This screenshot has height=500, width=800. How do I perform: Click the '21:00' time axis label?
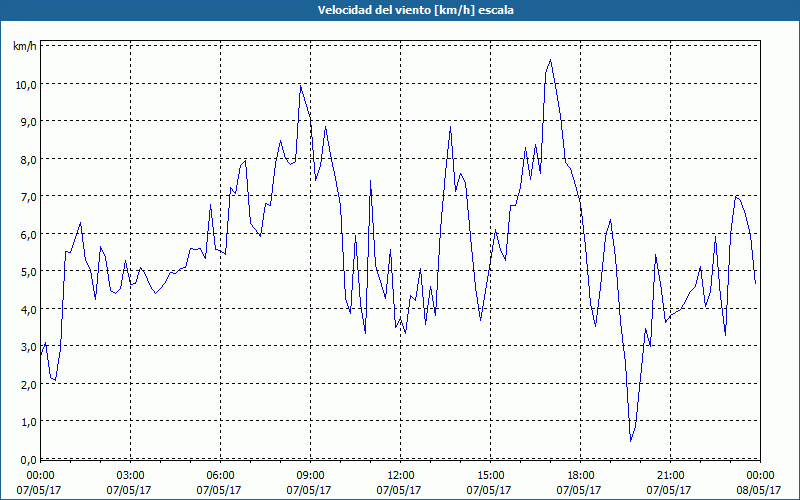coord(670,476)
